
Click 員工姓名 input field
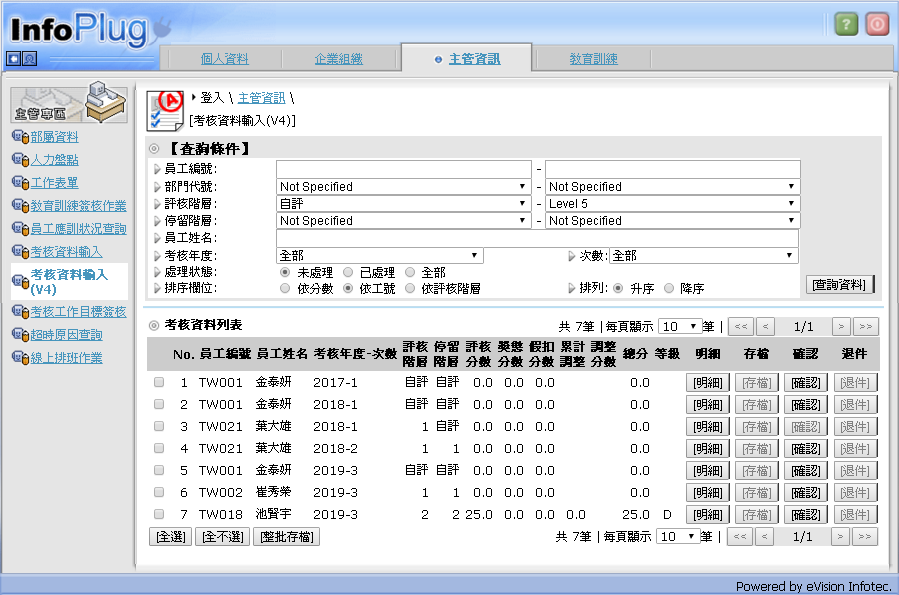[x=537, y=238]
